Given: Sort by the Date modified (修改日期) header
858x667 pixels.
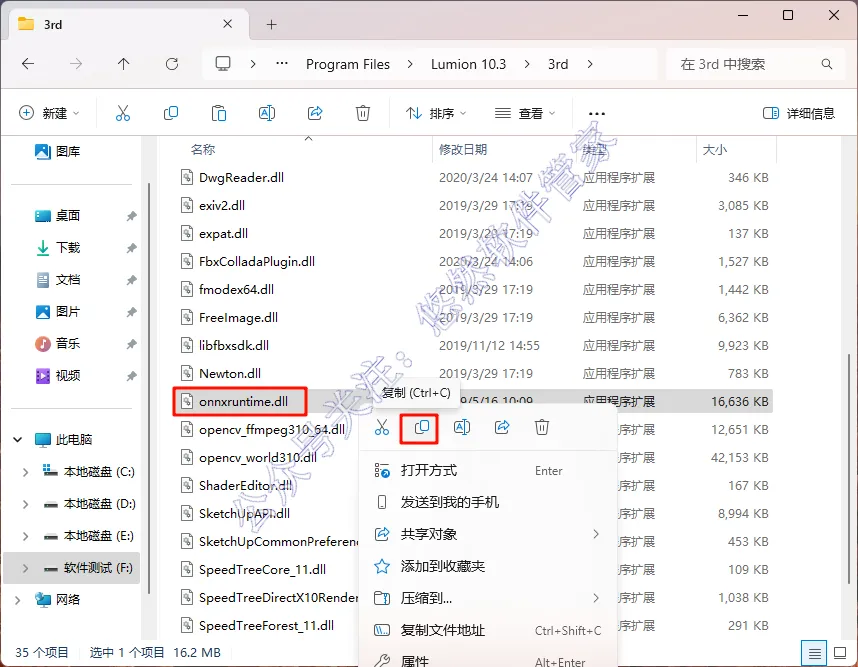Looking at the screenshot, I should 463,149.
